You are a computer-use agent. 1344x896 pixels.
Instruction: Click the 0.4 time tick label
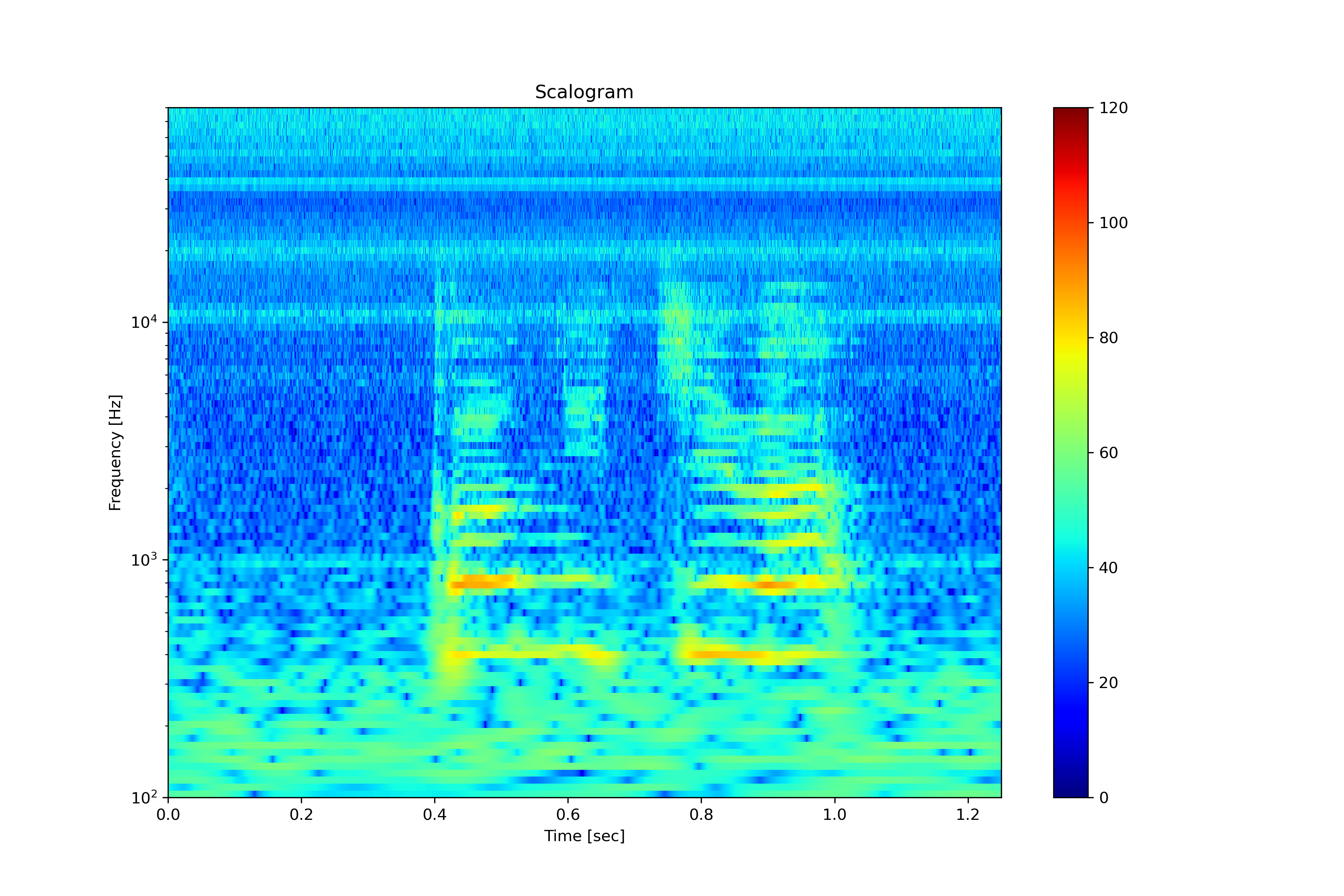pos(434,814)
